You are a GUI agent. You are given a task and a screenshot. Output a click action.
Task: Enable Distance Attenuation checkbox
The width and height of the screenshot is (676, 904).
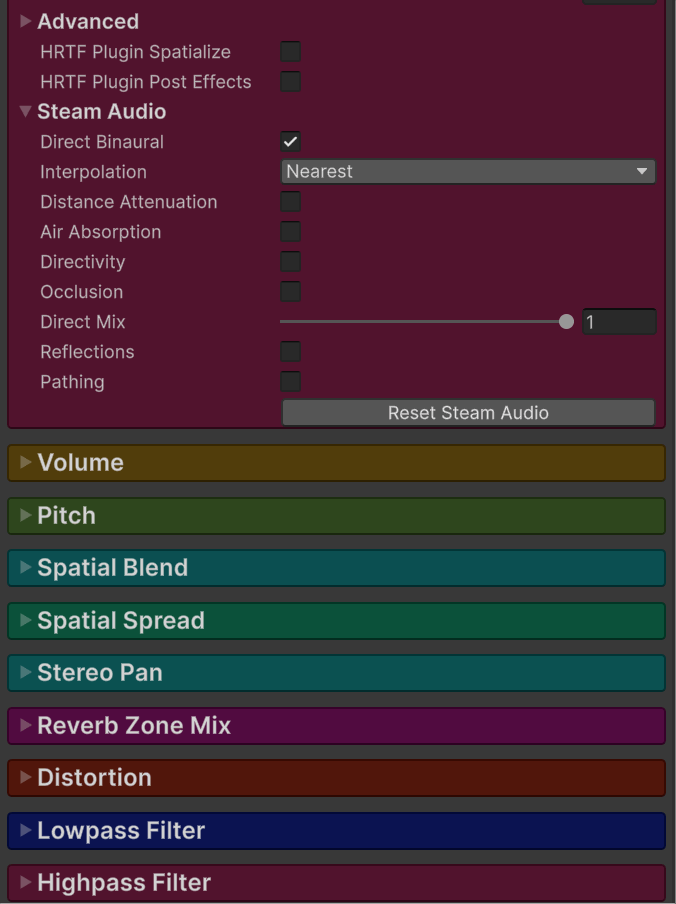pyautogui.click(x=291, y=202)
